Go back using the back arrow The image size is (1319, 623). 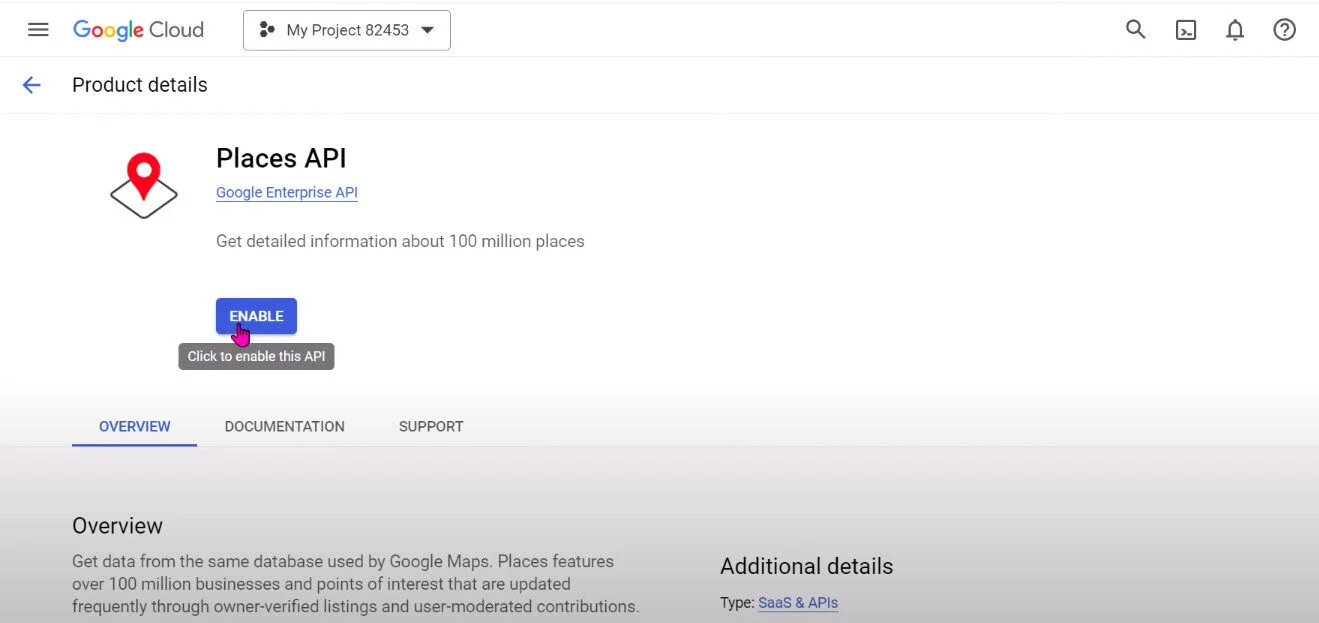(31, 84)
